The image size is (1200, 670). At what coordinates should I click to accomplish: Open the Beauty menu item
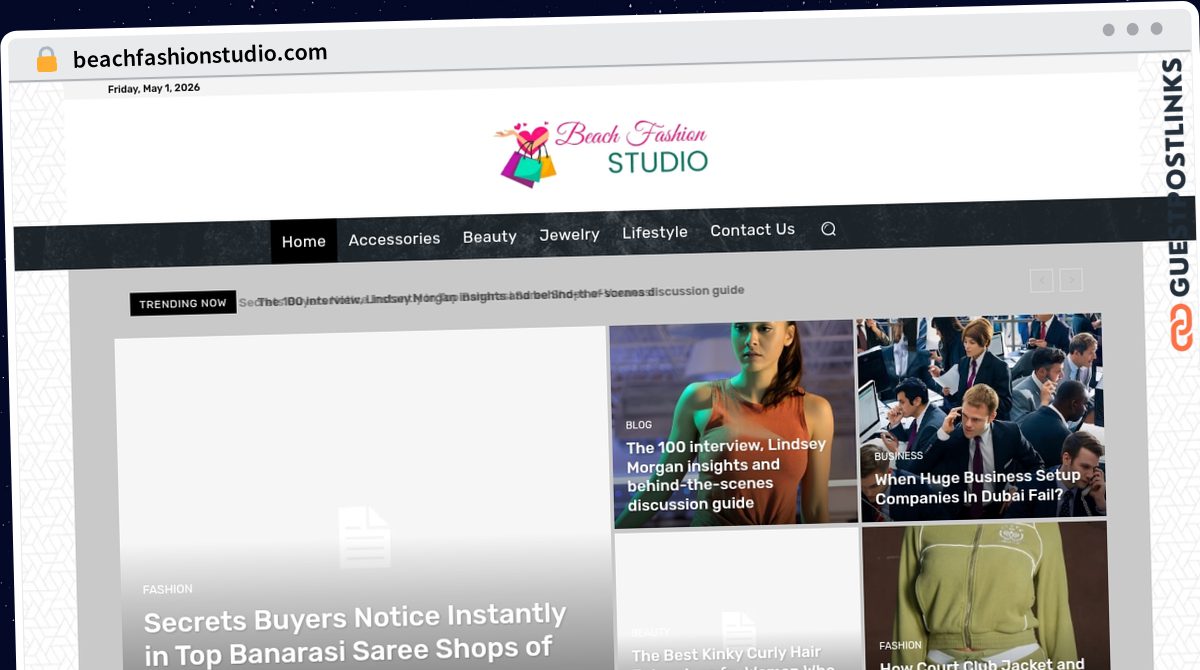(489, 237)
